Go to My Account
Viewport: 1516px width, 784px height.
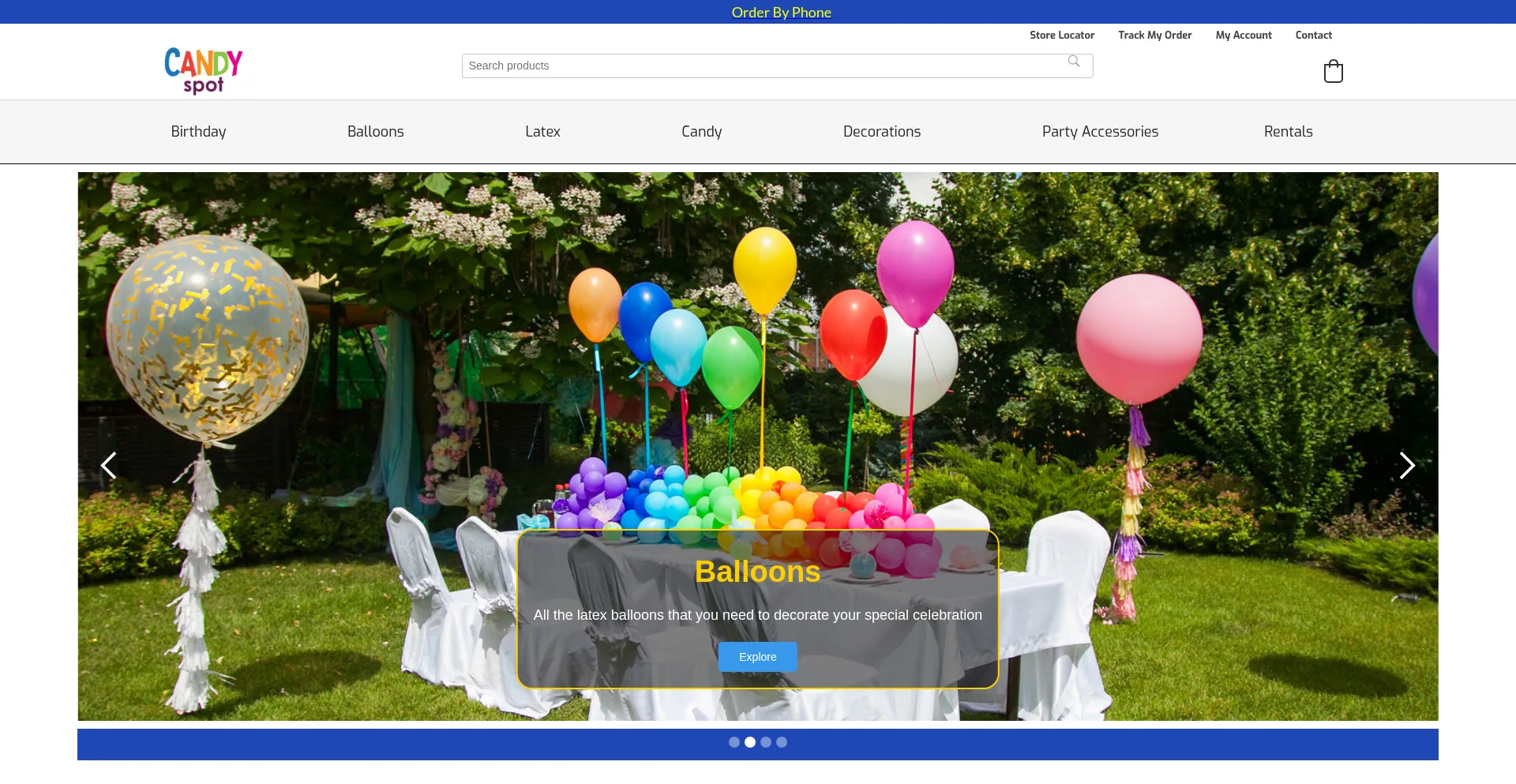pyautogui.click(x=1244, y=35)
